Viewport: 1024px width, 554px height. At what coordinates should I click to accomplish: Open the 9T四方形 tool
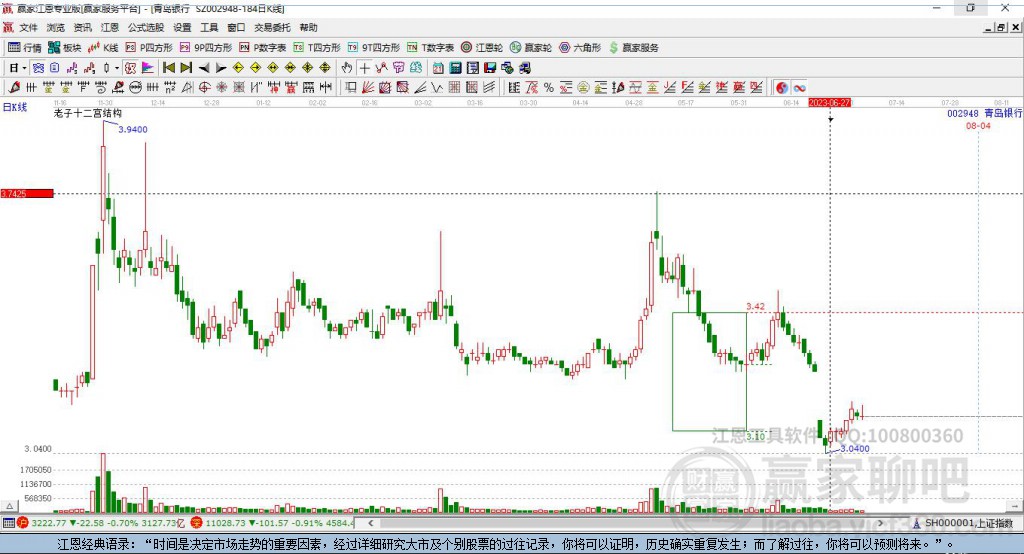tap(374, 48)
